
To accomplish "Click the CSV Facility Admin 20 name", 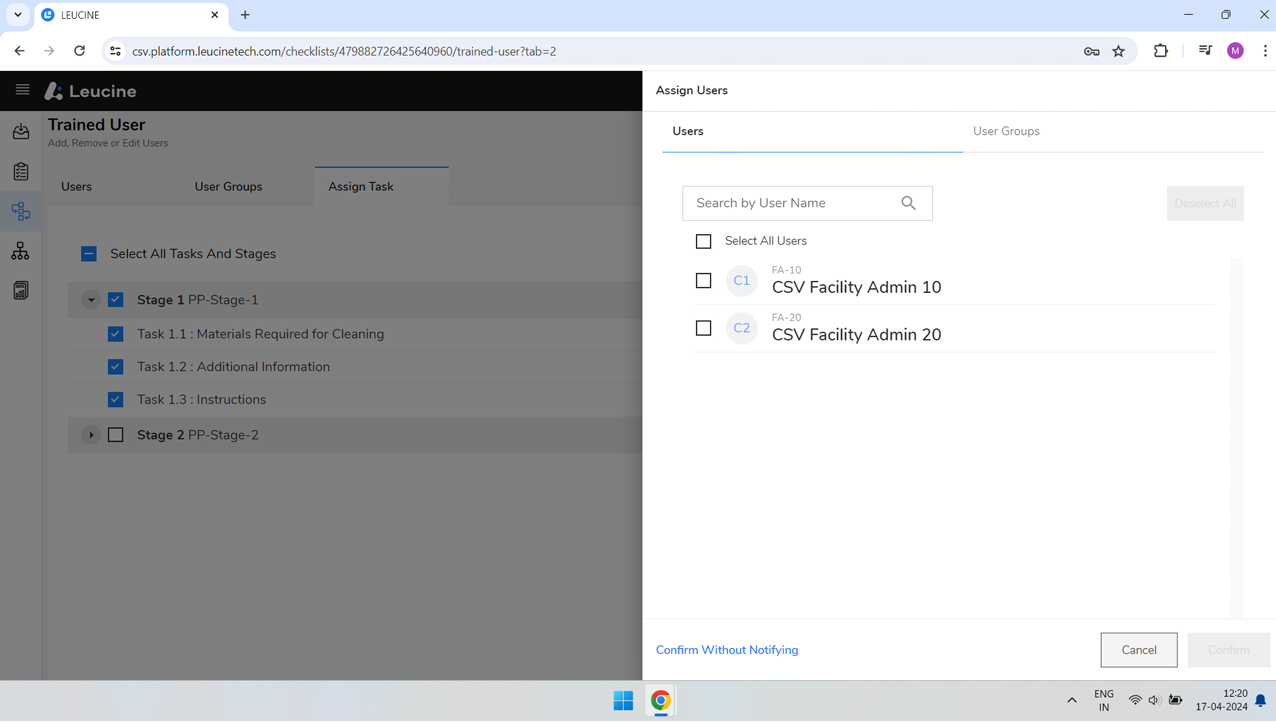I will coord(856,335).
